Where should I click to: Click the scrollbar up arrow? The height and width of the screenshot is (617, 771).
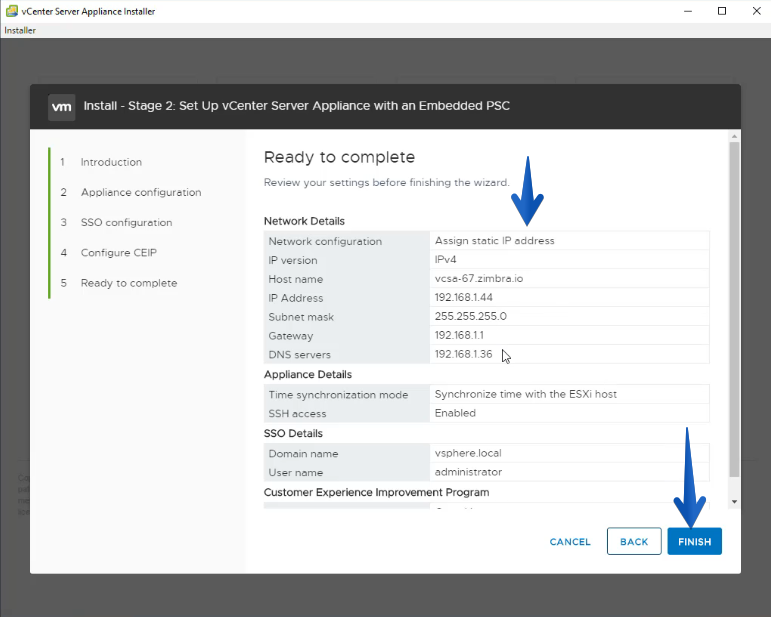click(734, 136)
